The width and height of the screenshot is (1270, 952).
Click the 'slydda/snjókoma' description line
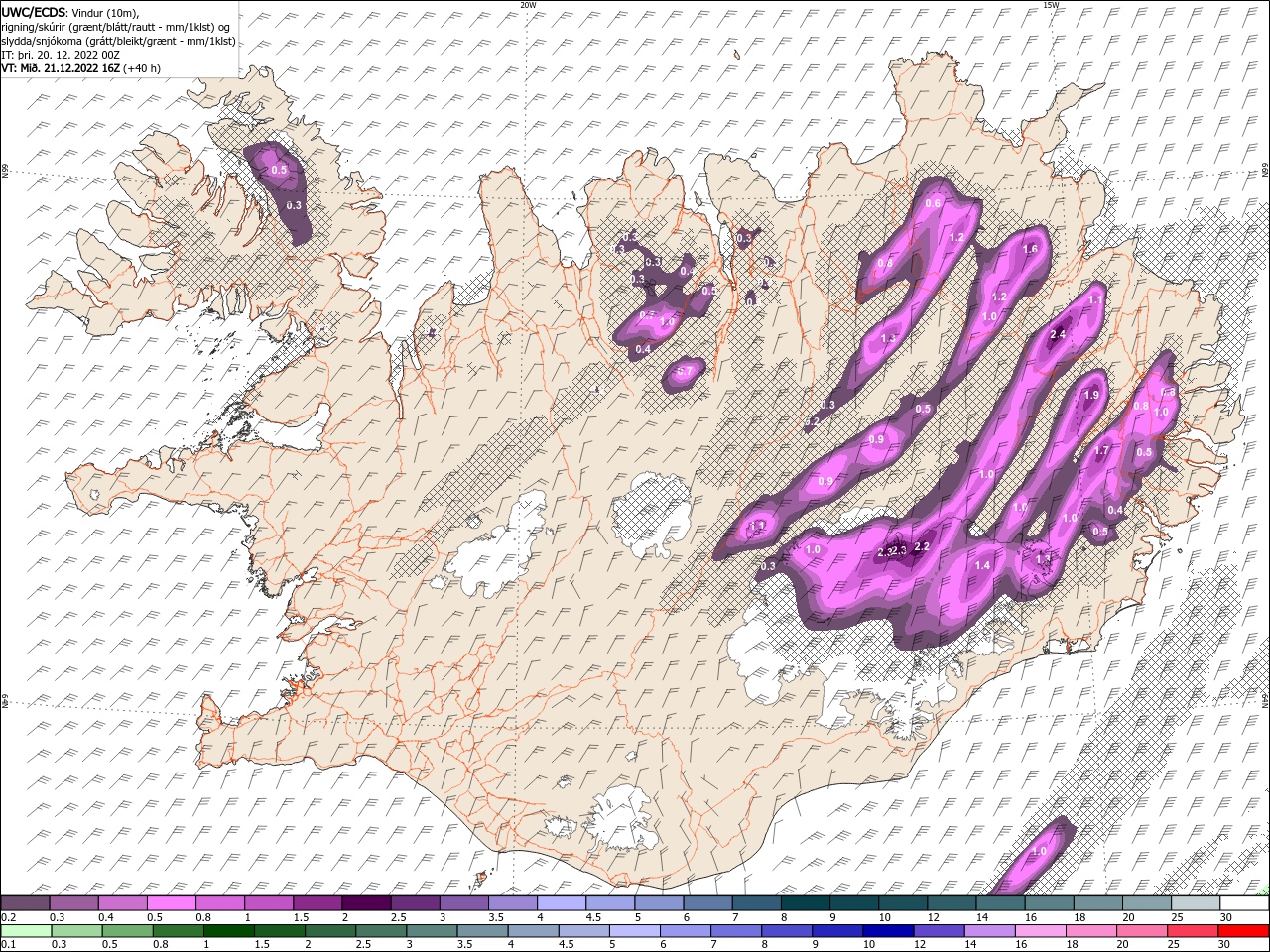(x=119, y=41)
